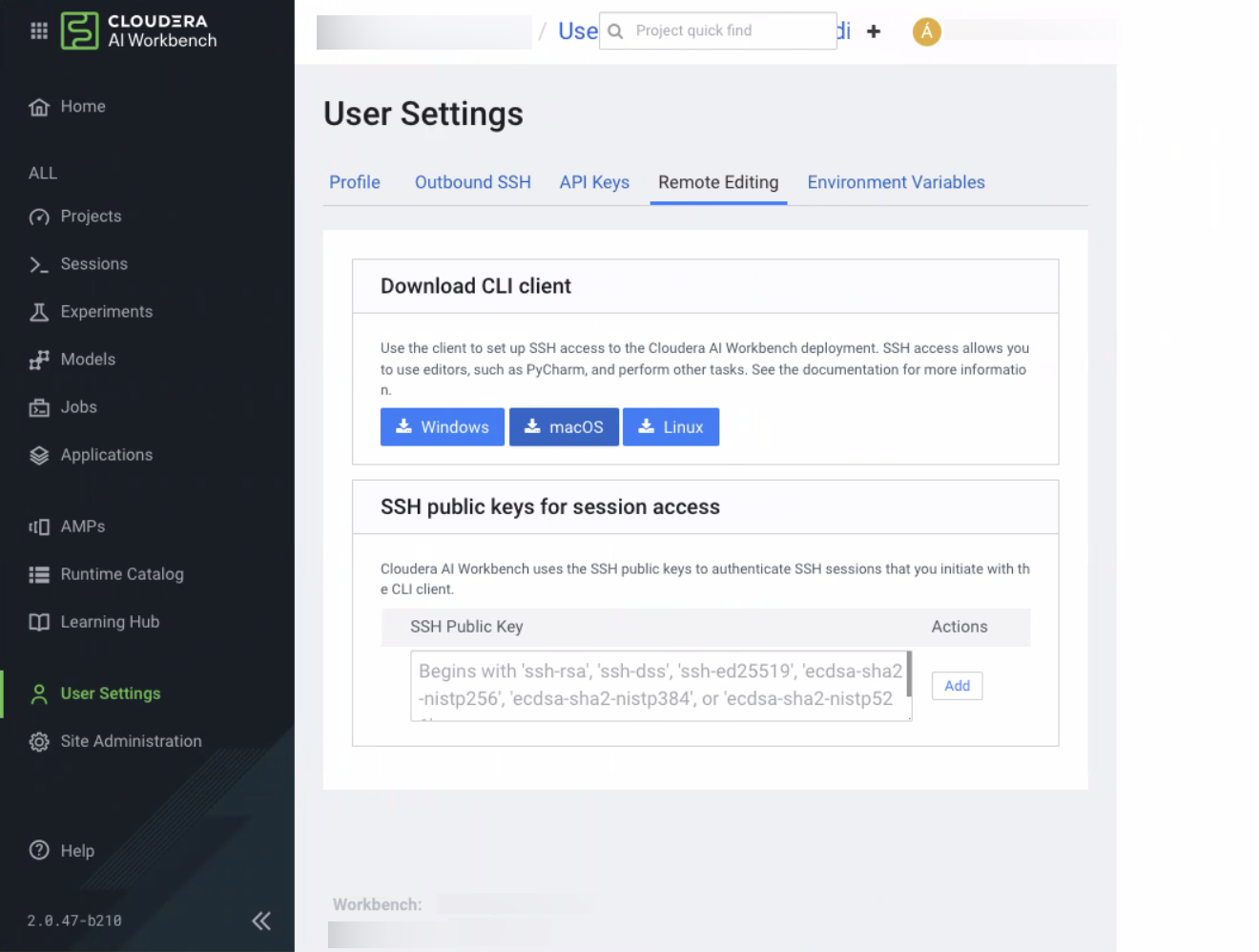Click the Home icon in sidebar
Screen dimensions: 1259x952
39,107
